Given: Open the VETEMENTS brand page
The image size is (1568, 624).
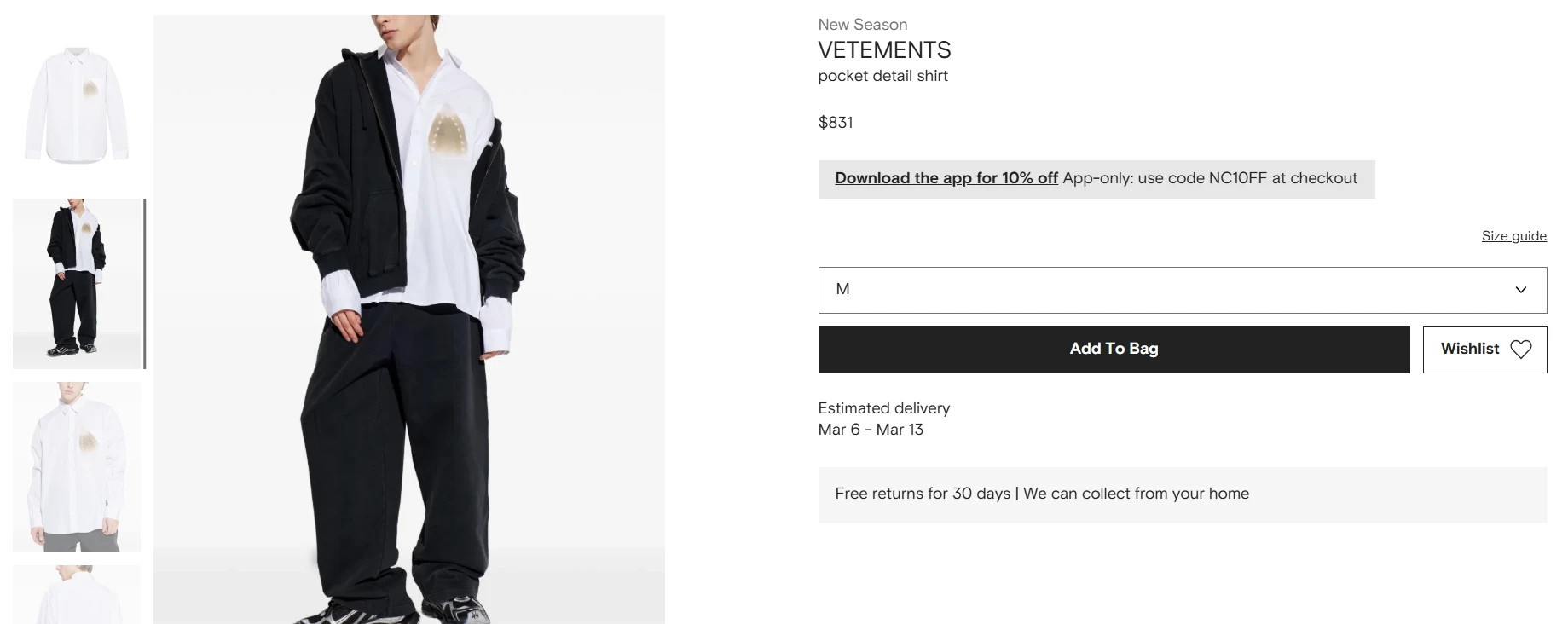Looking at the screenshot, I should tap(884, 50).
